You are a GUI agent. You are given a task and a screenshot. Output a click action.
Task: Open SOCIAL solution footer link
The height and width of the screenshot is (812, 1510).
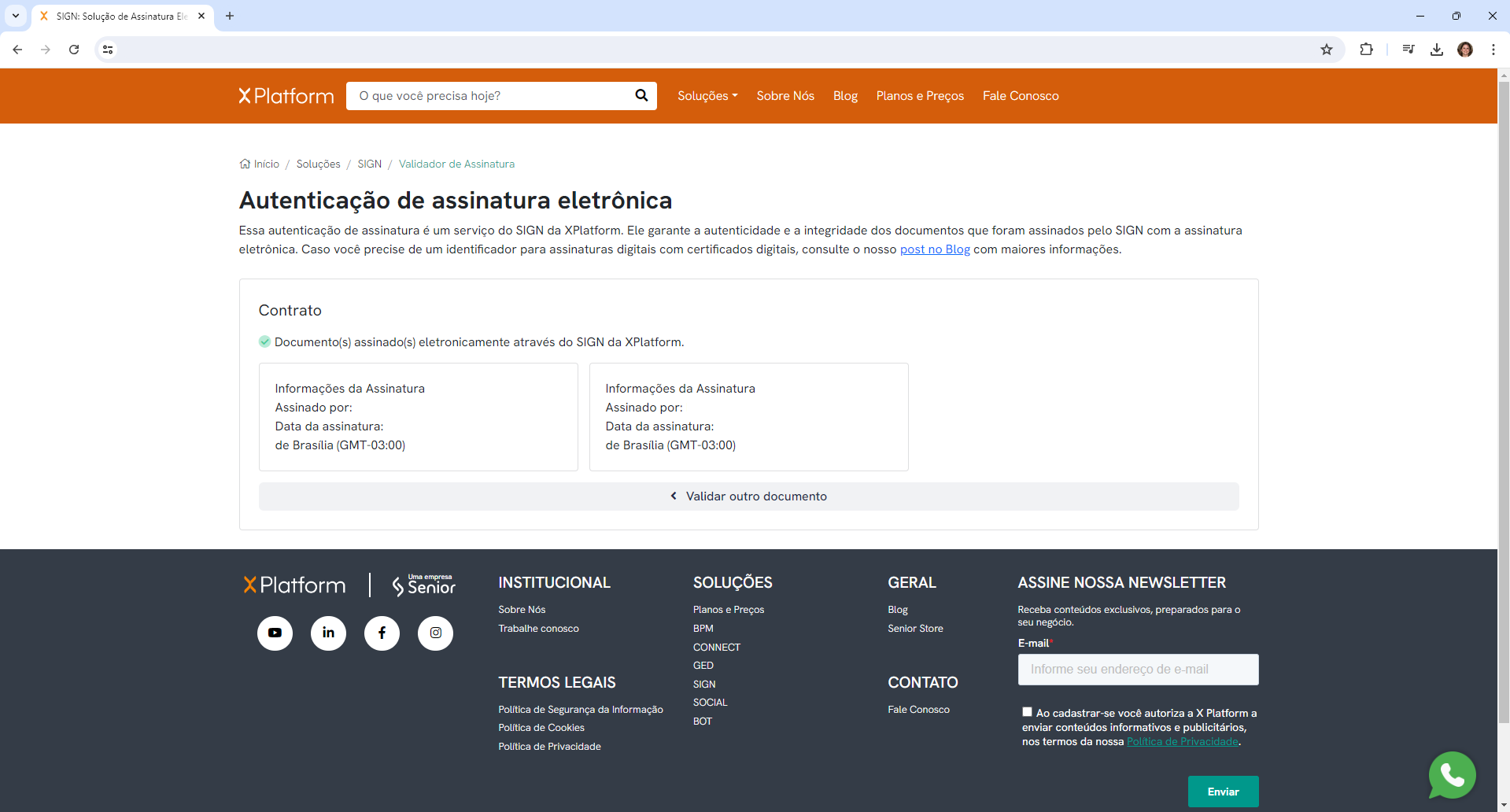pyautogui.click(x=711, y=703)
